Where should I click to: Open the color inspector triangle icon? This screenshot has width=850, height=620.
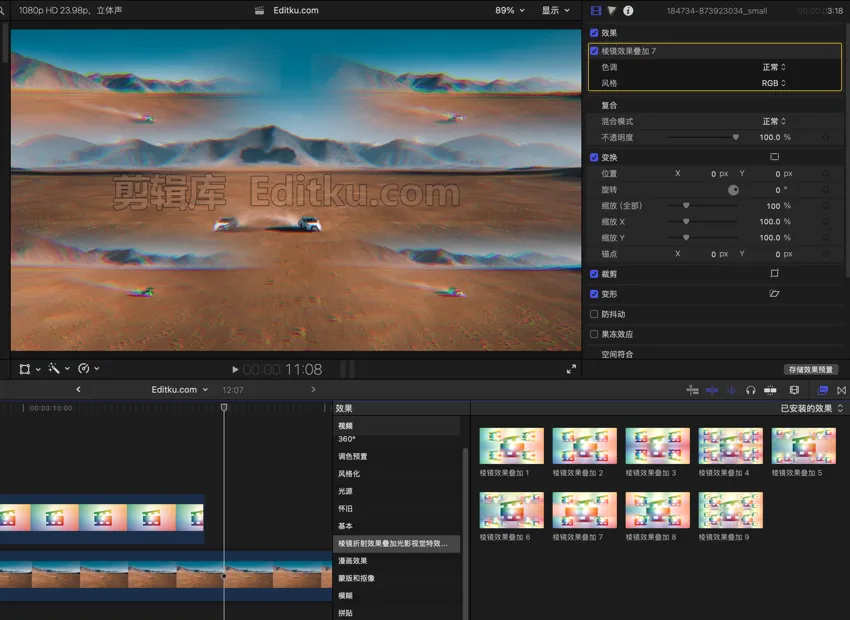click(x=612, y=11)
